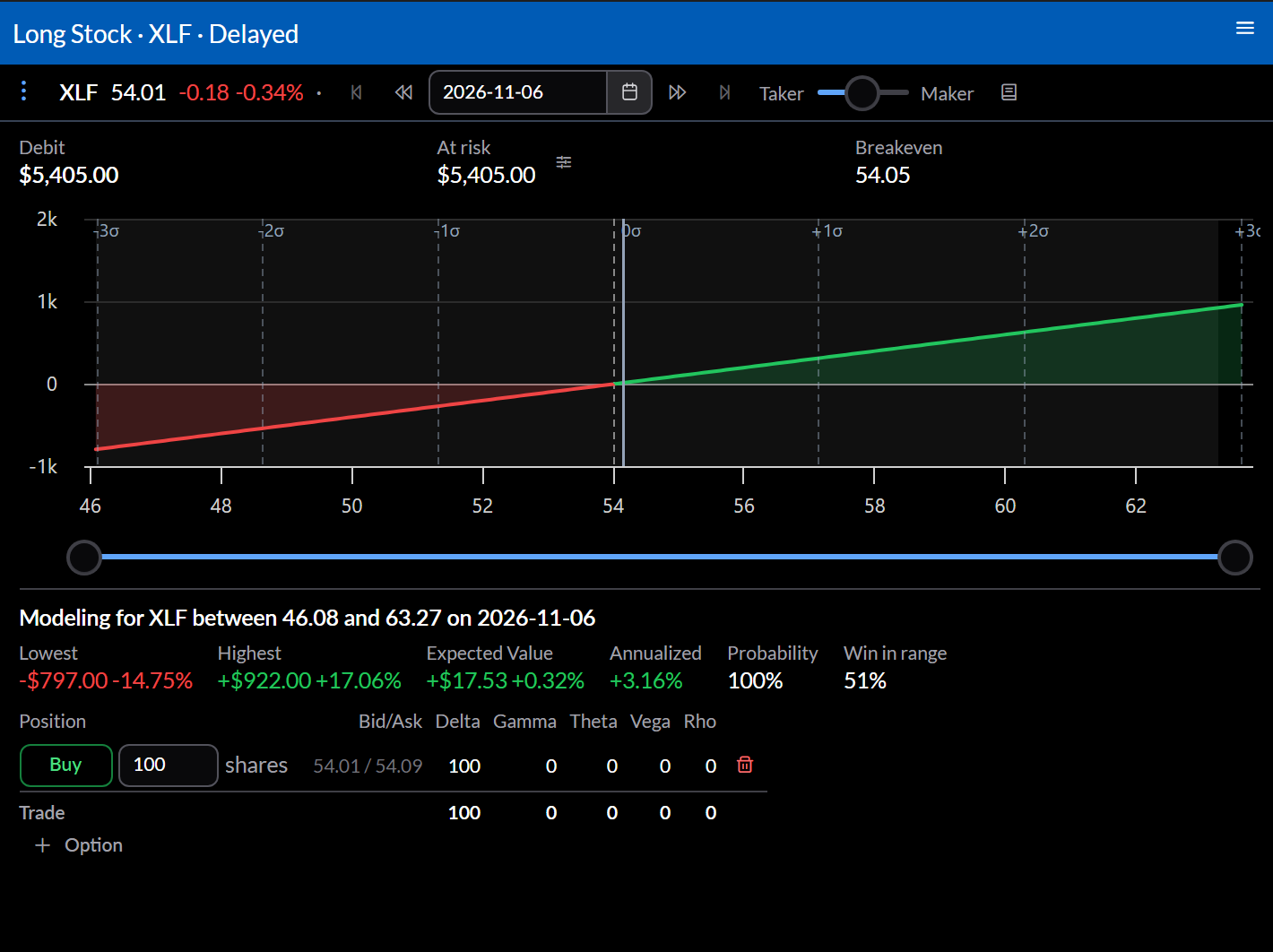Image resolution: width=1273 pixels, height=952 pixels.
Task: Jump to first expiration date
Action: click(357, 92)
